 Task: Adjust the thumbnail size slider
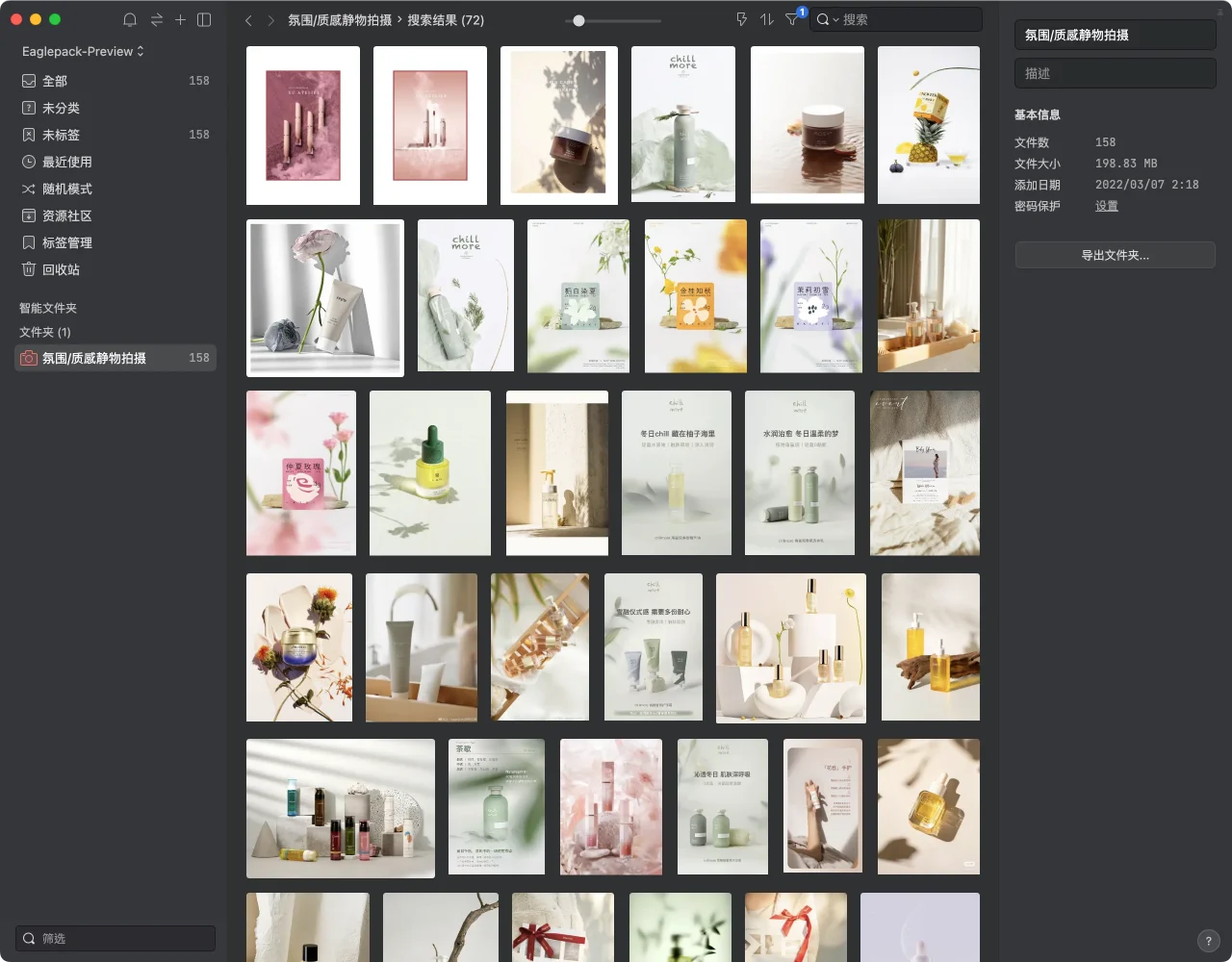[578, 20]
